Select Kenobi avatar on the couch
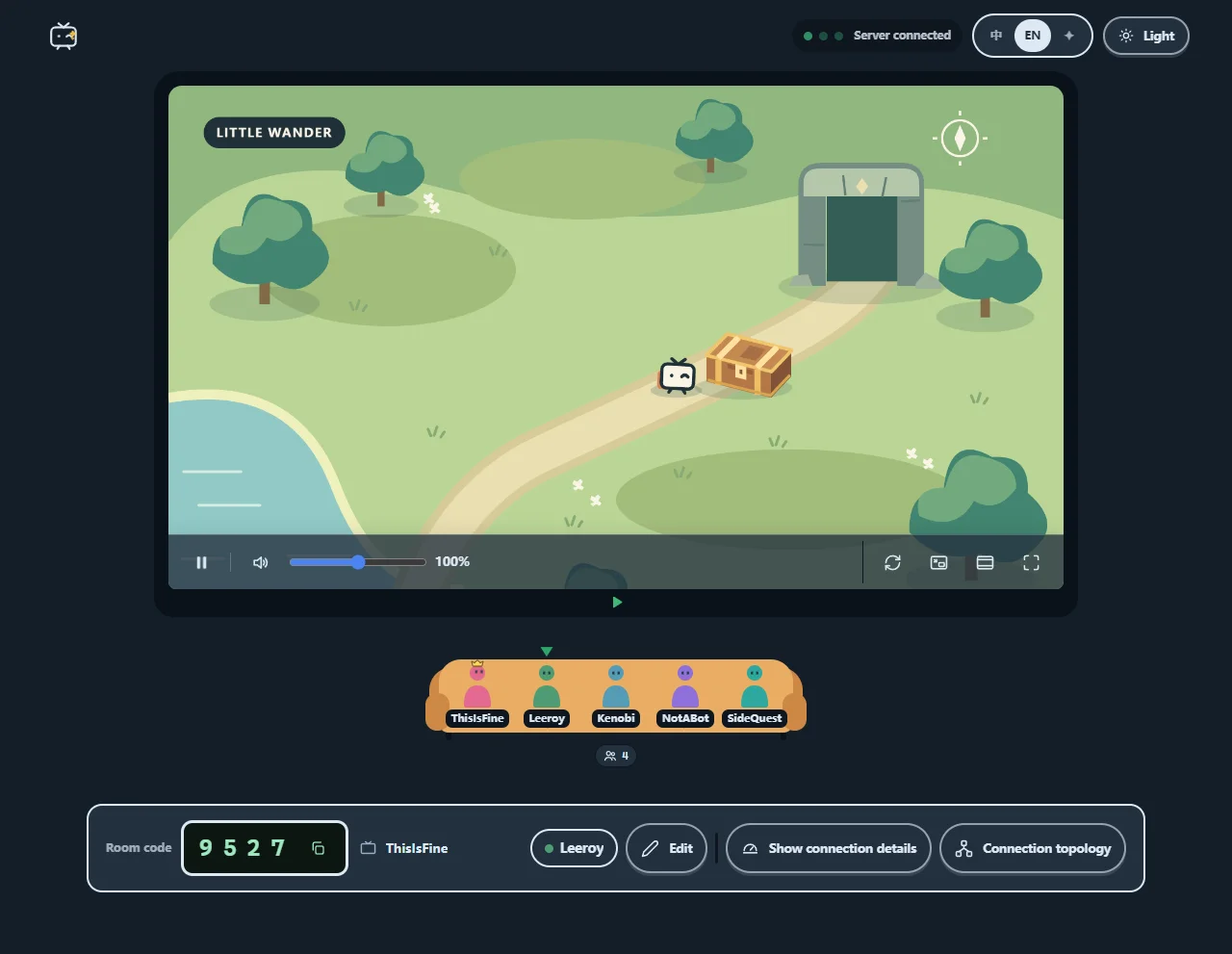The image size is (1232, 954). click(616, 694)
